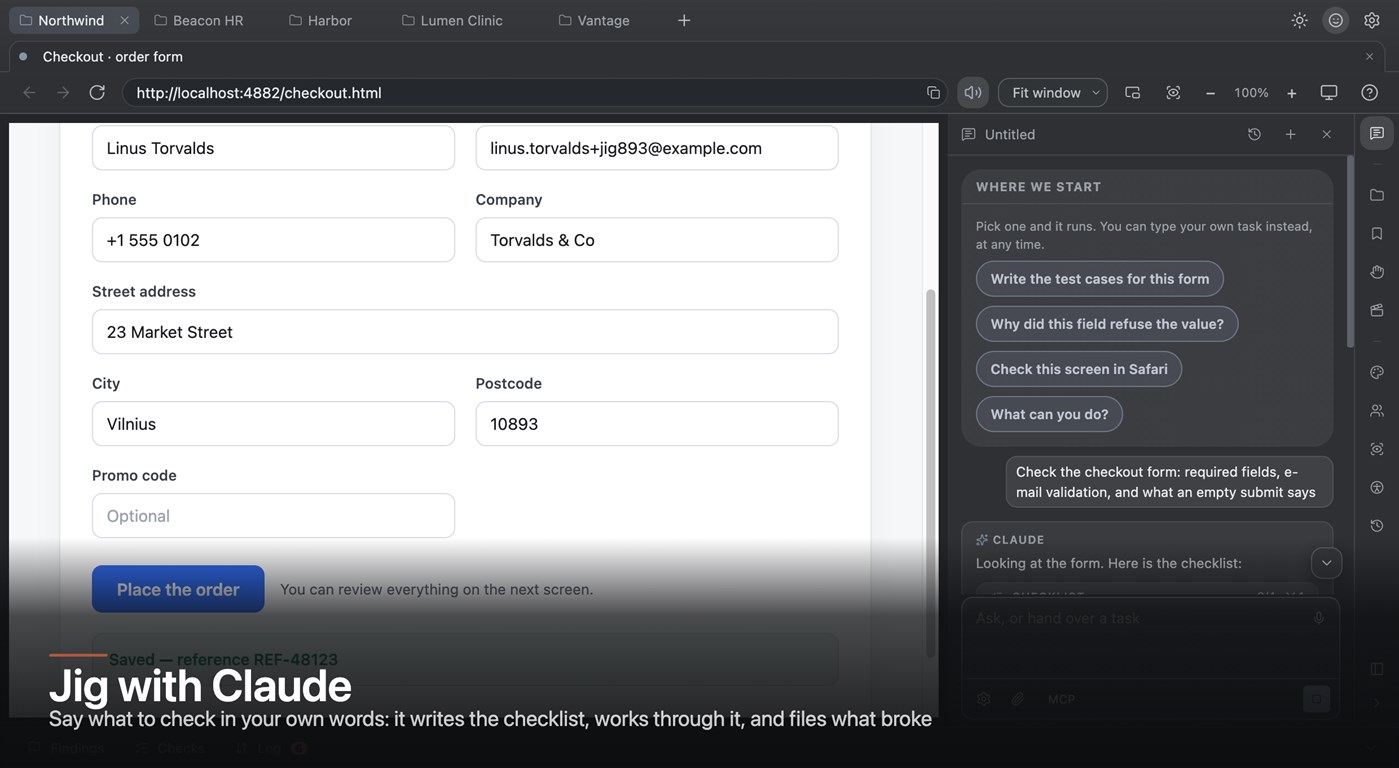
Task: Click the 100% zoom value
Action: 1251,93
